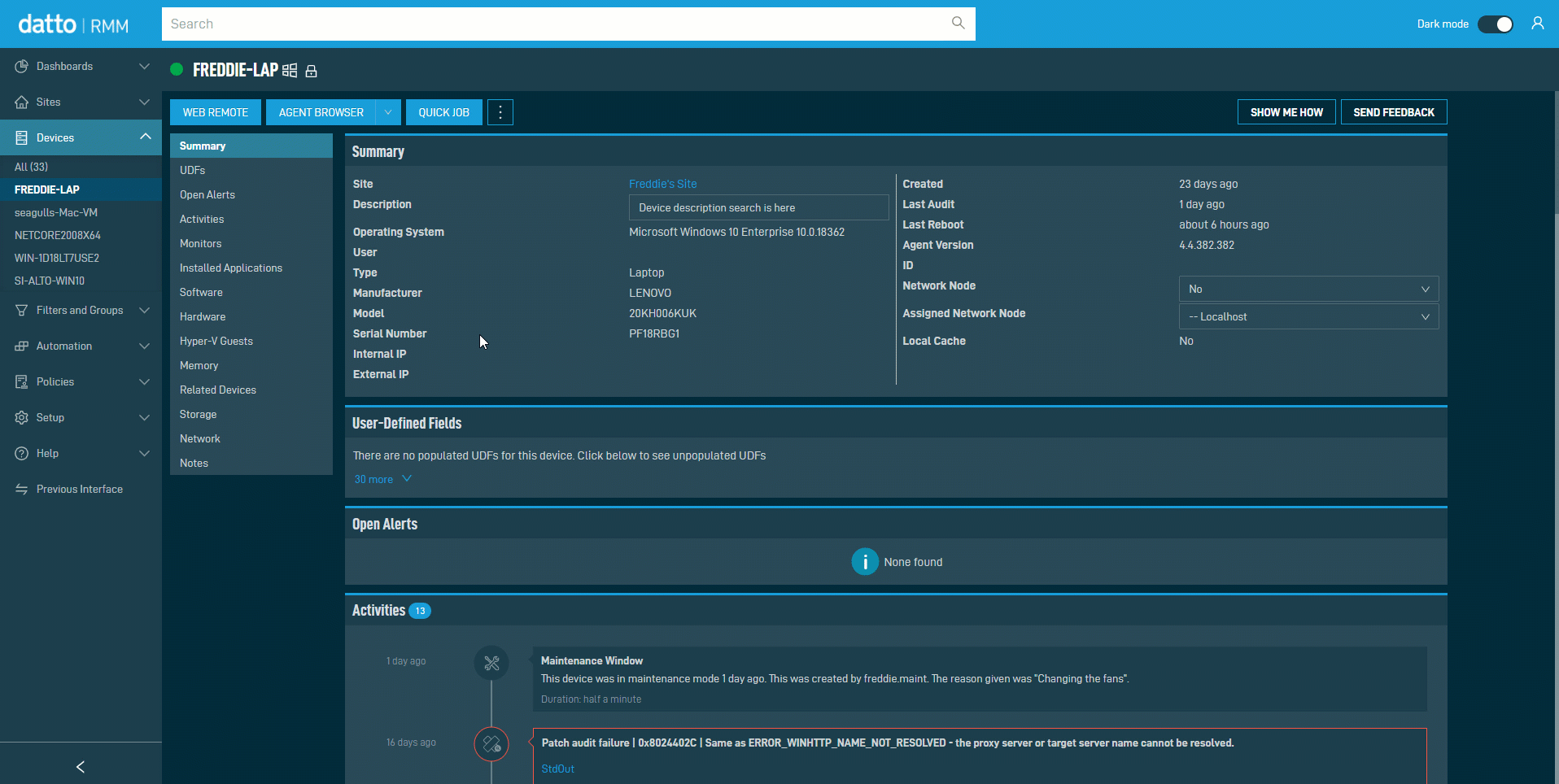The image size is (1559, 784).
Task: Open the StdOut link
Action: (558, 769)
